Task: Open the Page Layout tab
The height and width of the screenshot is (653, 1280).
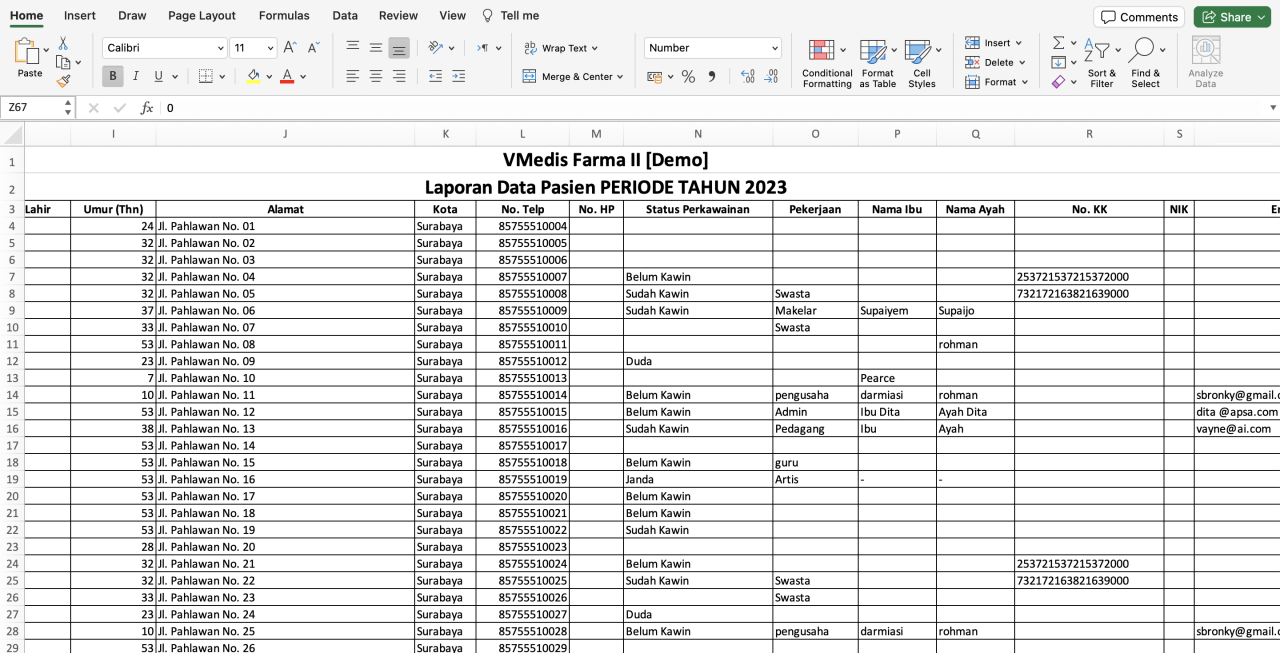Action: click(x=202, y=15)
